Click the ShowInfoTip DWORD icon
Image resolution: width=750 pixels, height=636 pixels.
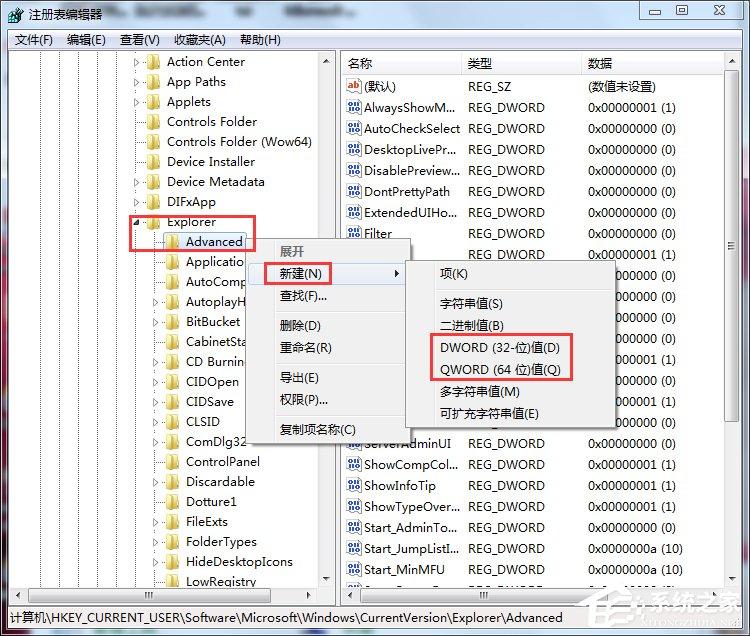click(x=353, y=485)
